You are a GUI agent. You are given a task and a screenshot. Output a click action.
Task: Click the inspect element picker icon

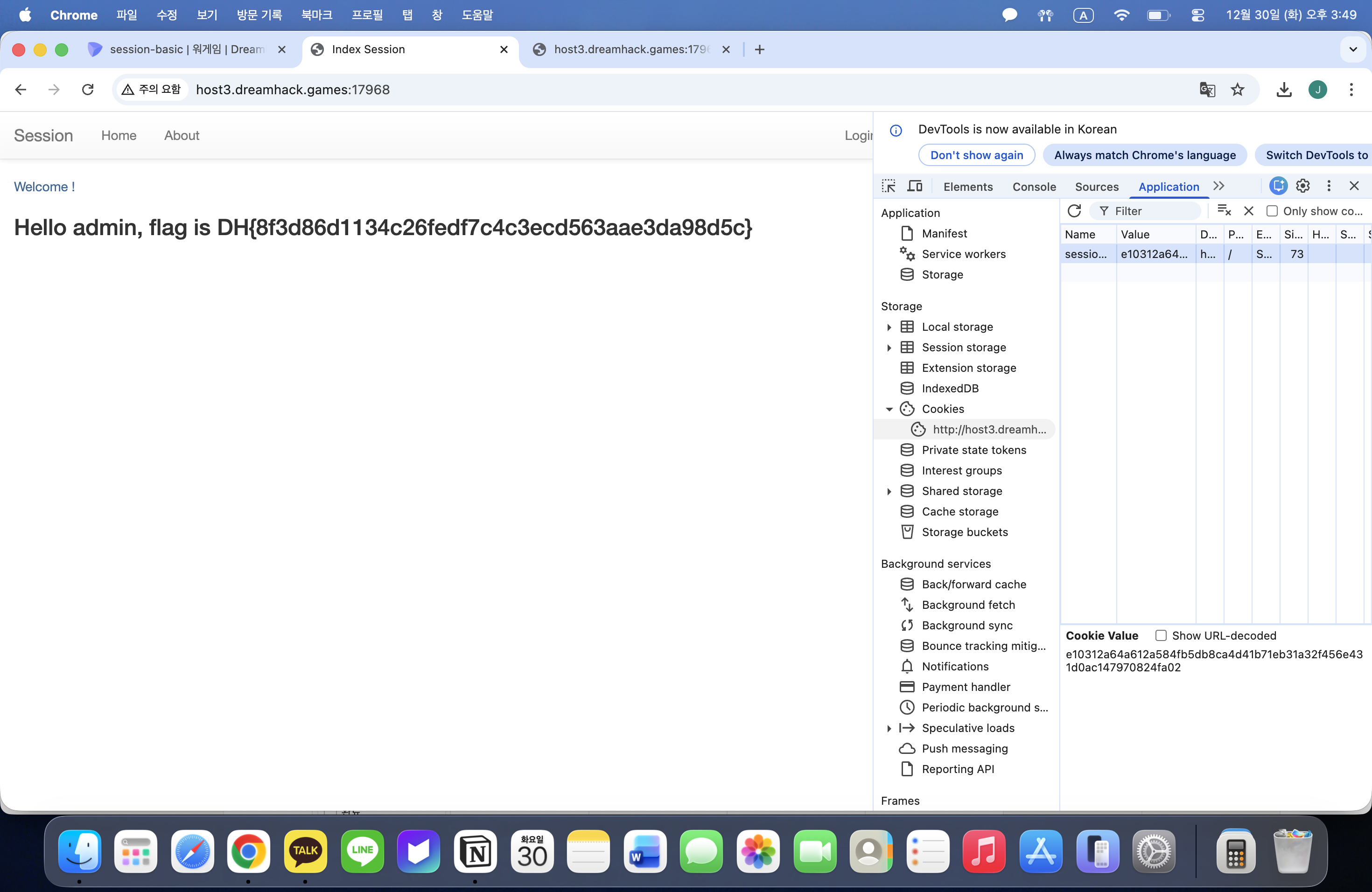pyautogui.click(x=889, y=186)
